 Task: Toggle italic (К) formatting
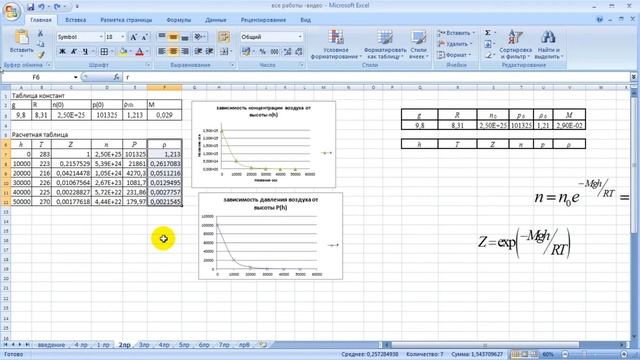74,51
